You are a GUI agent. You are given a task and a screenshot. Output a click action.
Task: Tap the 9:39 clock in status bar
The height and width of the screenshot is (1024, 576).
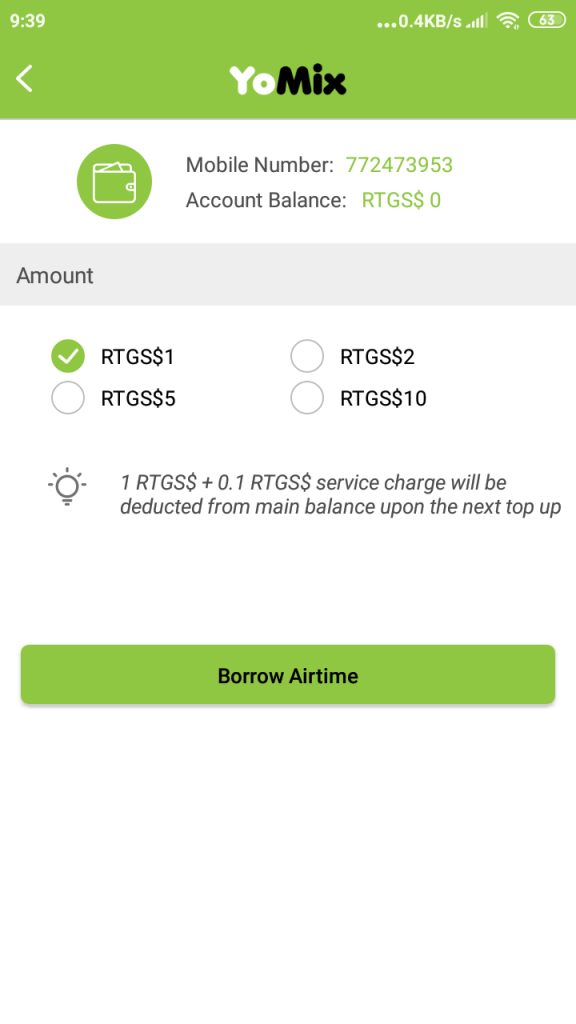coord(27,20)
